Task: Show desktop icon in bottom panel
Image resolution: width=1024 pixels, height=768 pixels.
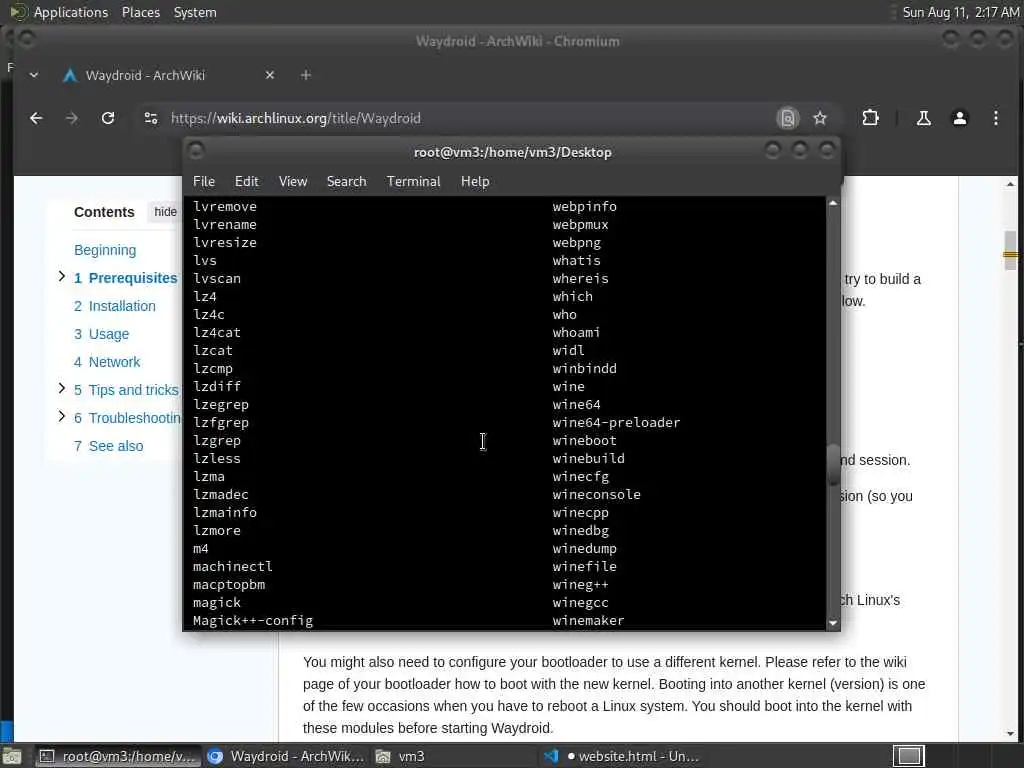Action: 12,756
